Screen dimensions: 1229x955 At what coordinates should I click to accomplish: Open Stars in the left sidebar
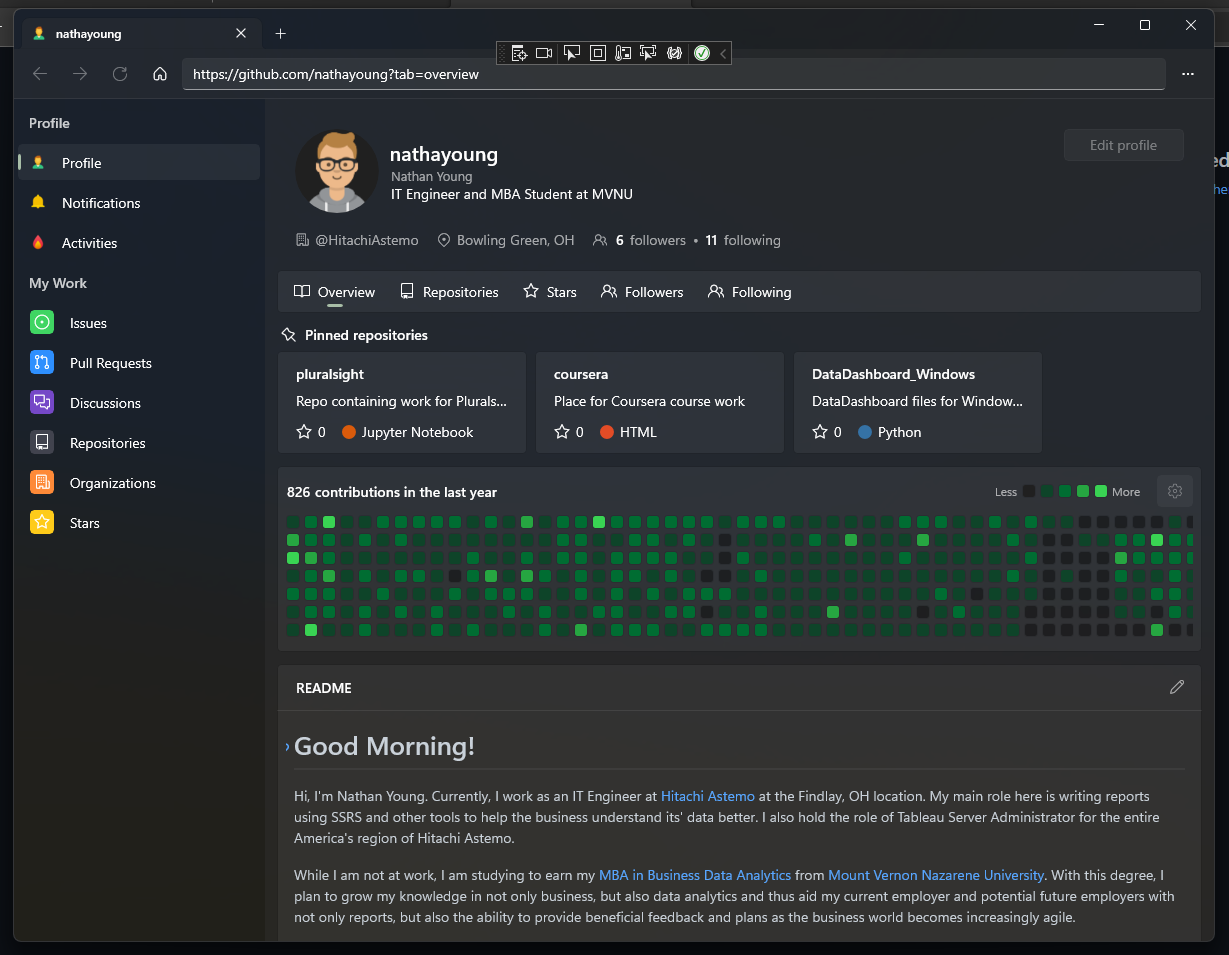point(139,523)
